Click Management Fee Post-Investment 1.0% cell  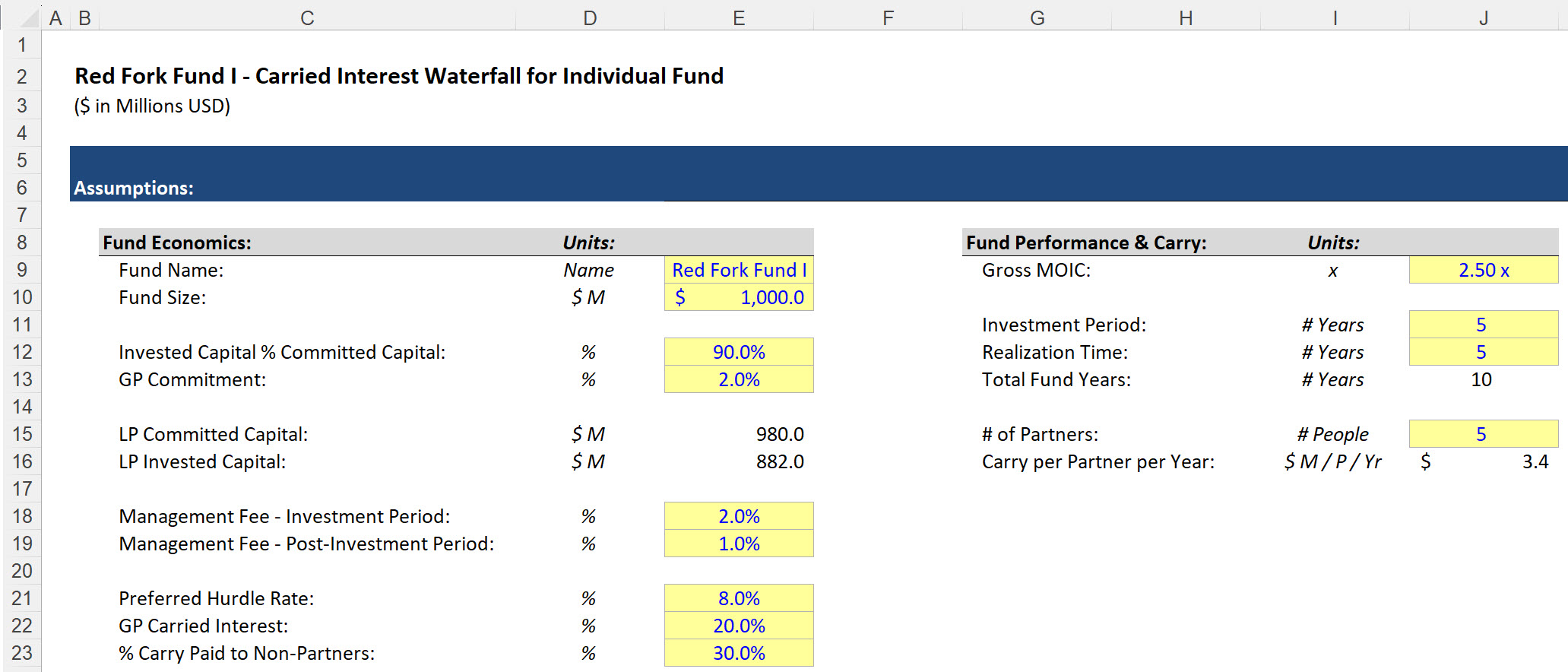739,544
